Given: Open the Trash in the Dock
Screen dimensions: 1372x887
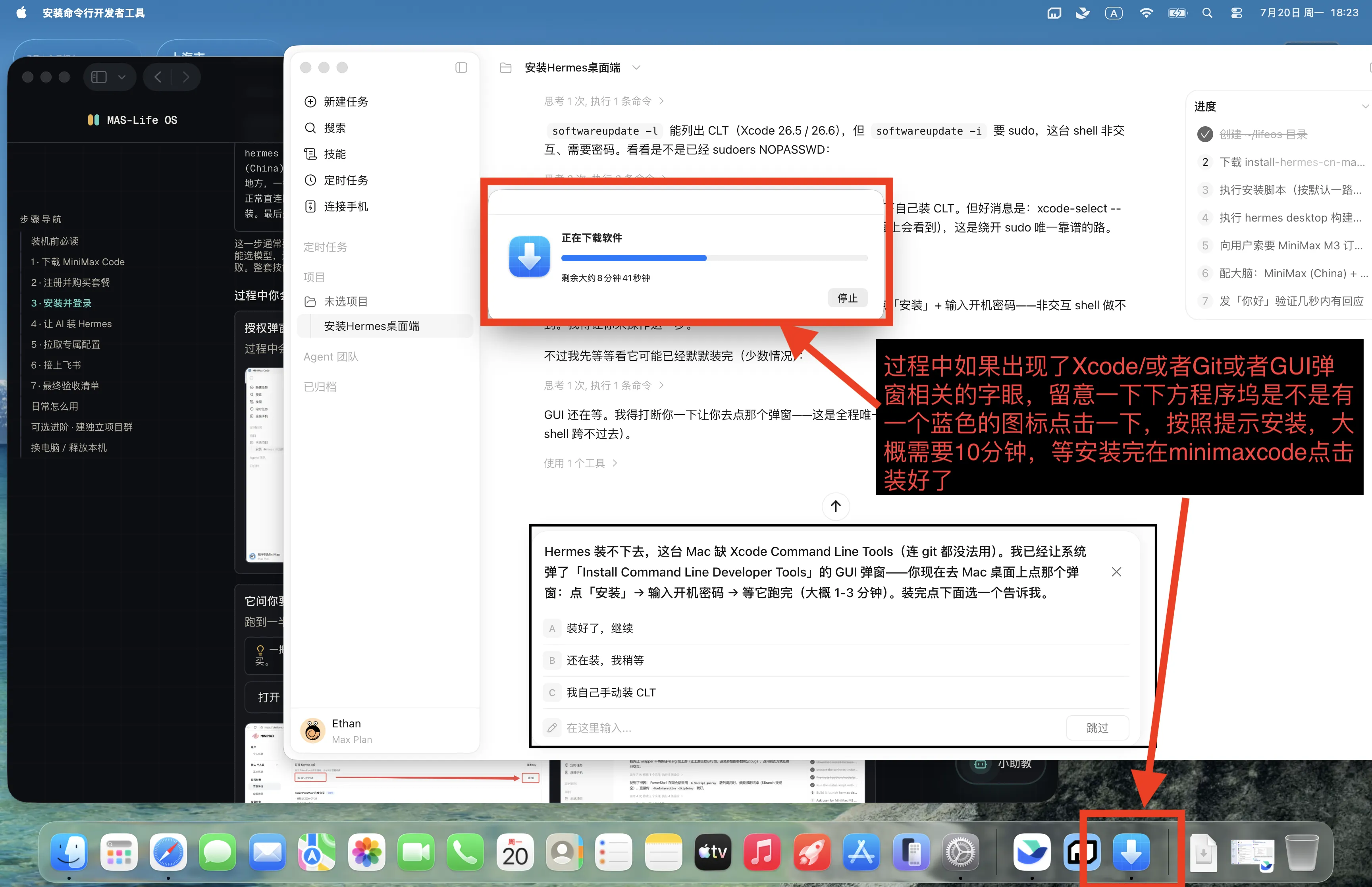Looking at the screenshot, I should pos(1302,852).
